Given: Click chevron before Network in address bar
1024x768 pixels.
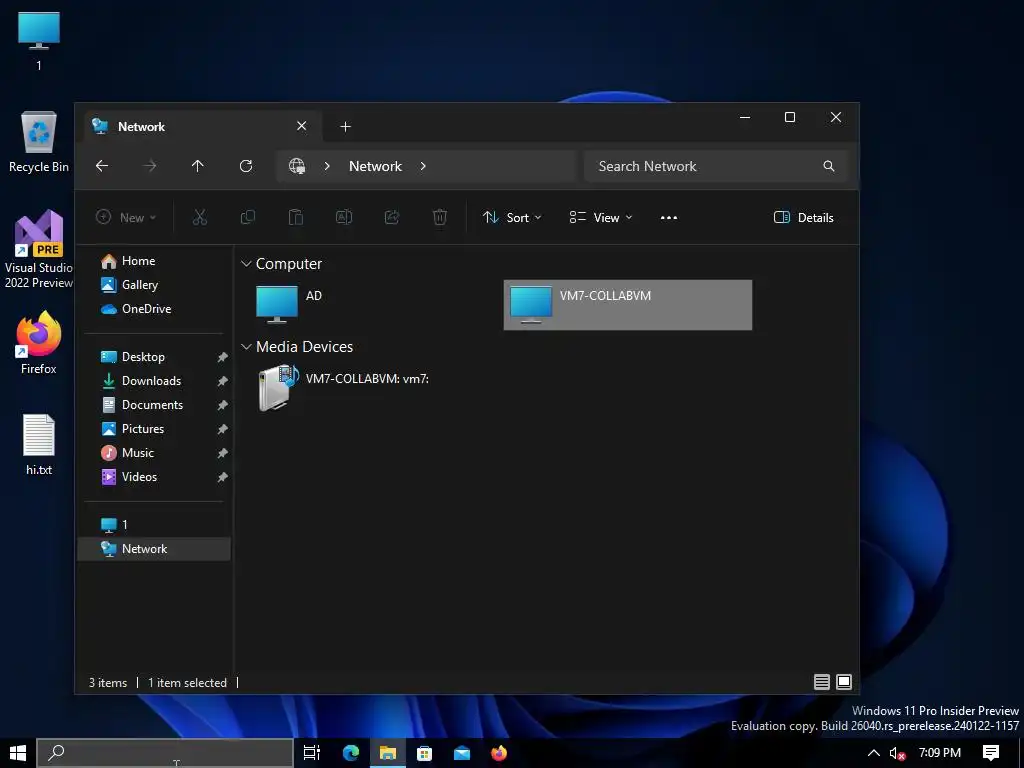Looking at the screenshot, I should point(327,166).
